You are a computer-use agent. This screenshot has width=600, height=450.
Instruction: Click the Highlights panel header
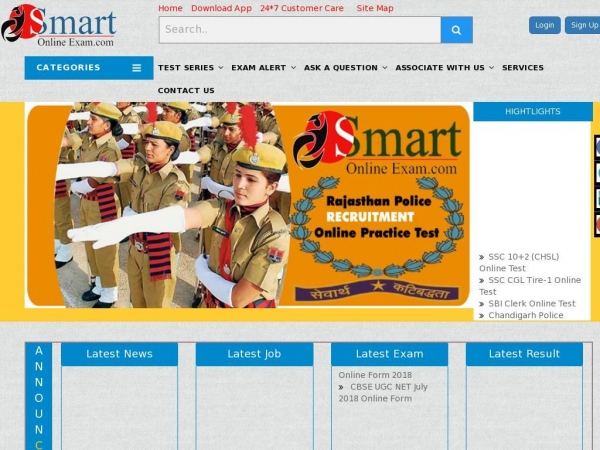click(533, 111)
